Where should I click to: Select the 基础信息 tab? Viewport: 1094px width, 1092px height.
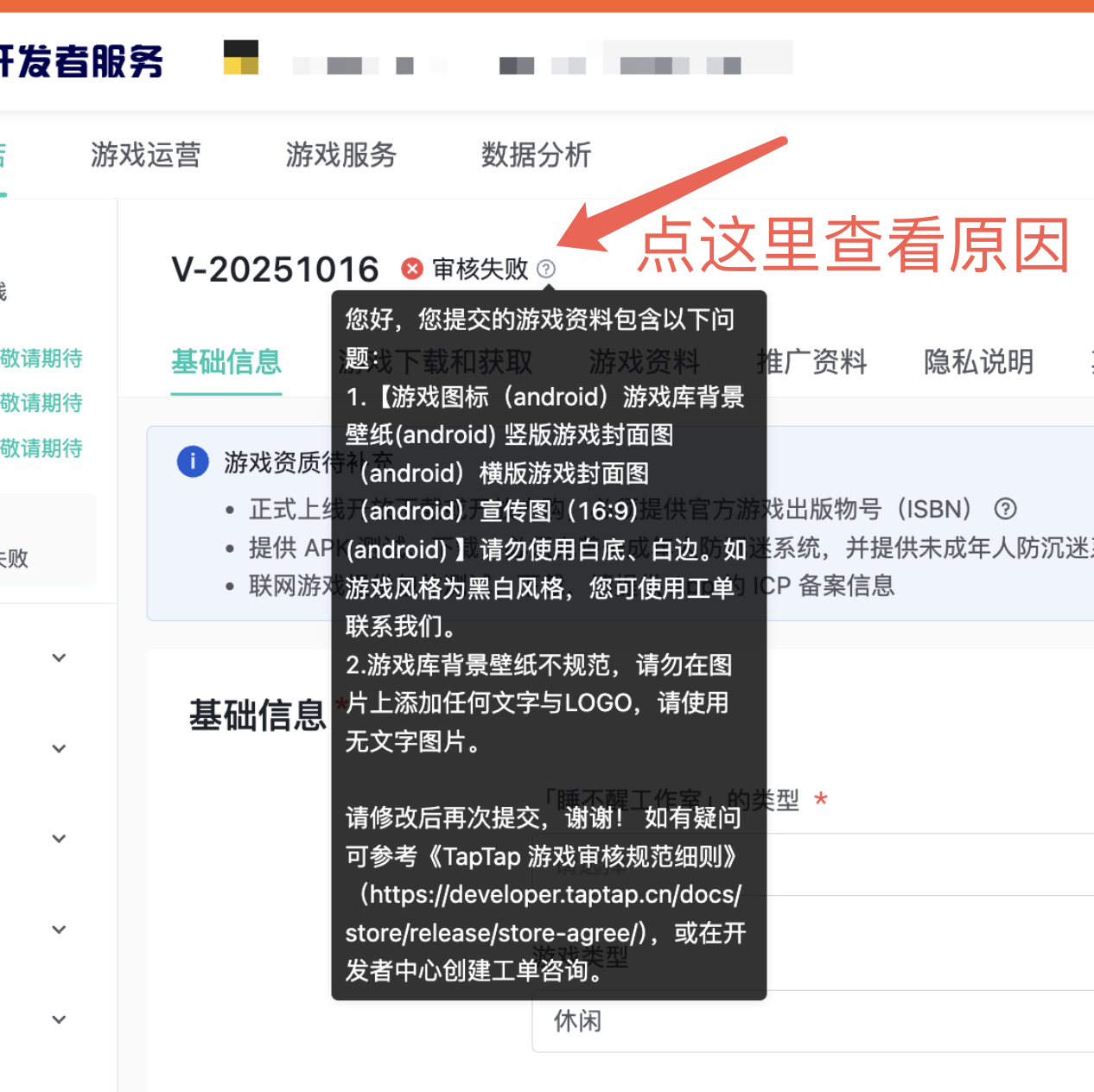click(226, 362)
